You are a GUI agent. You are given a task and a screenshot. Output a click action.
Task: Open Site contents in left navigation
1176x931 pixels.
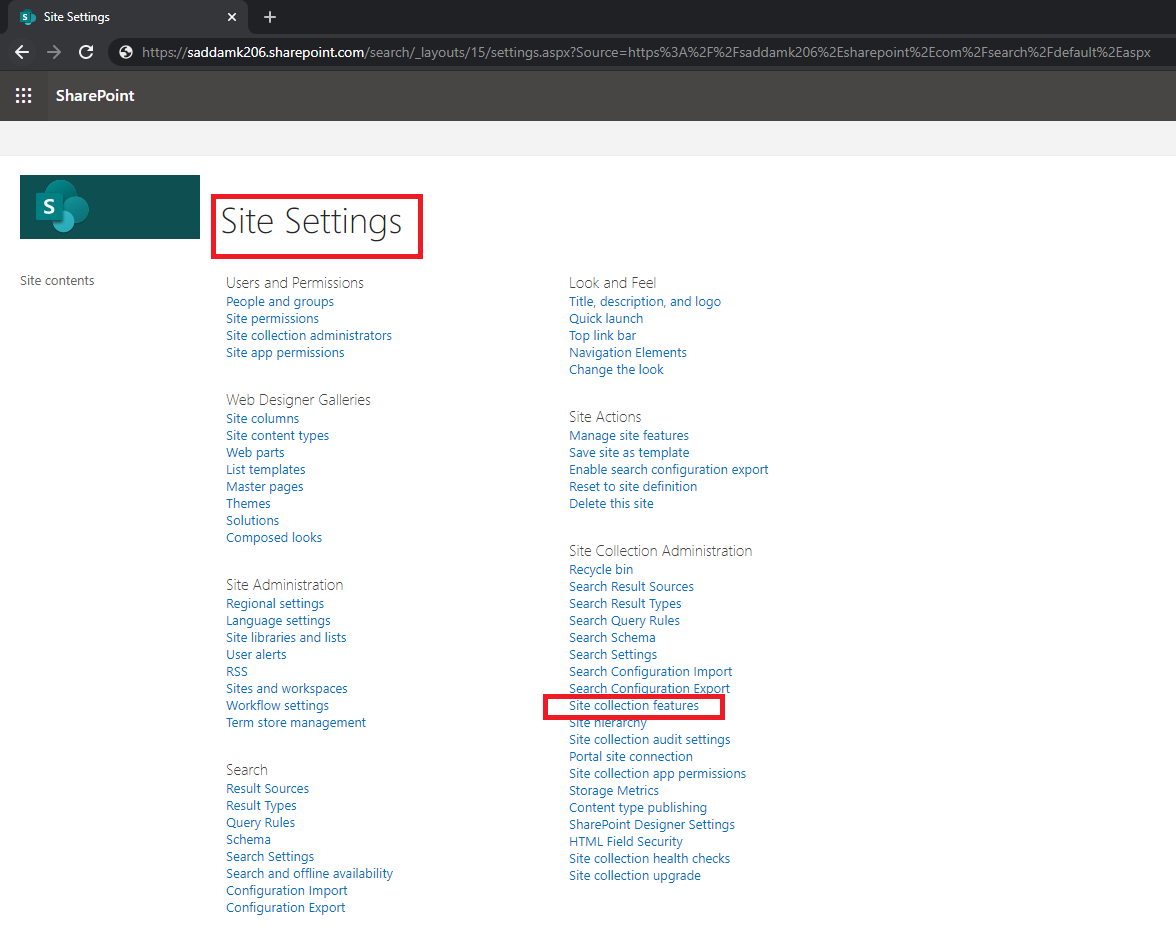click(x=57, y=281)
